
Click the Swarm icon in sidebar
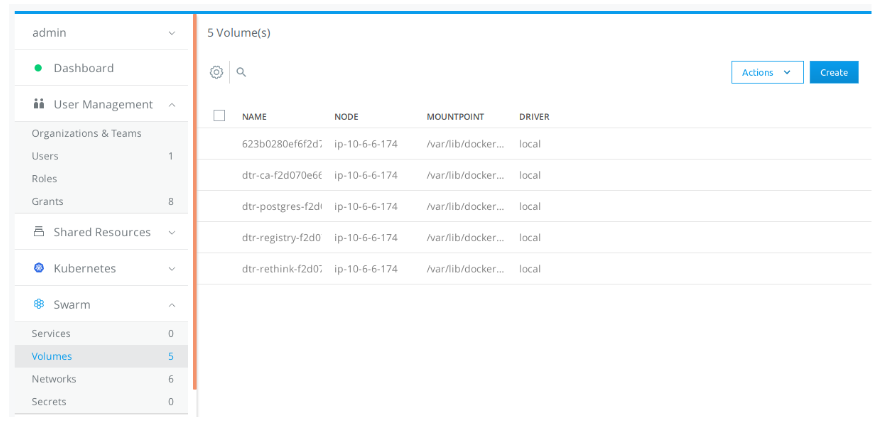(39, 304)
